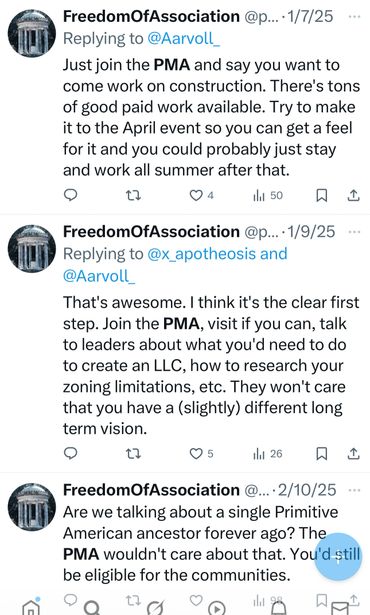Viewport: 370px width, 615px height.
Task: Like the 1/7/25 tweet with 4 likes
Action: pyautogui.click(x=201, y=195)
